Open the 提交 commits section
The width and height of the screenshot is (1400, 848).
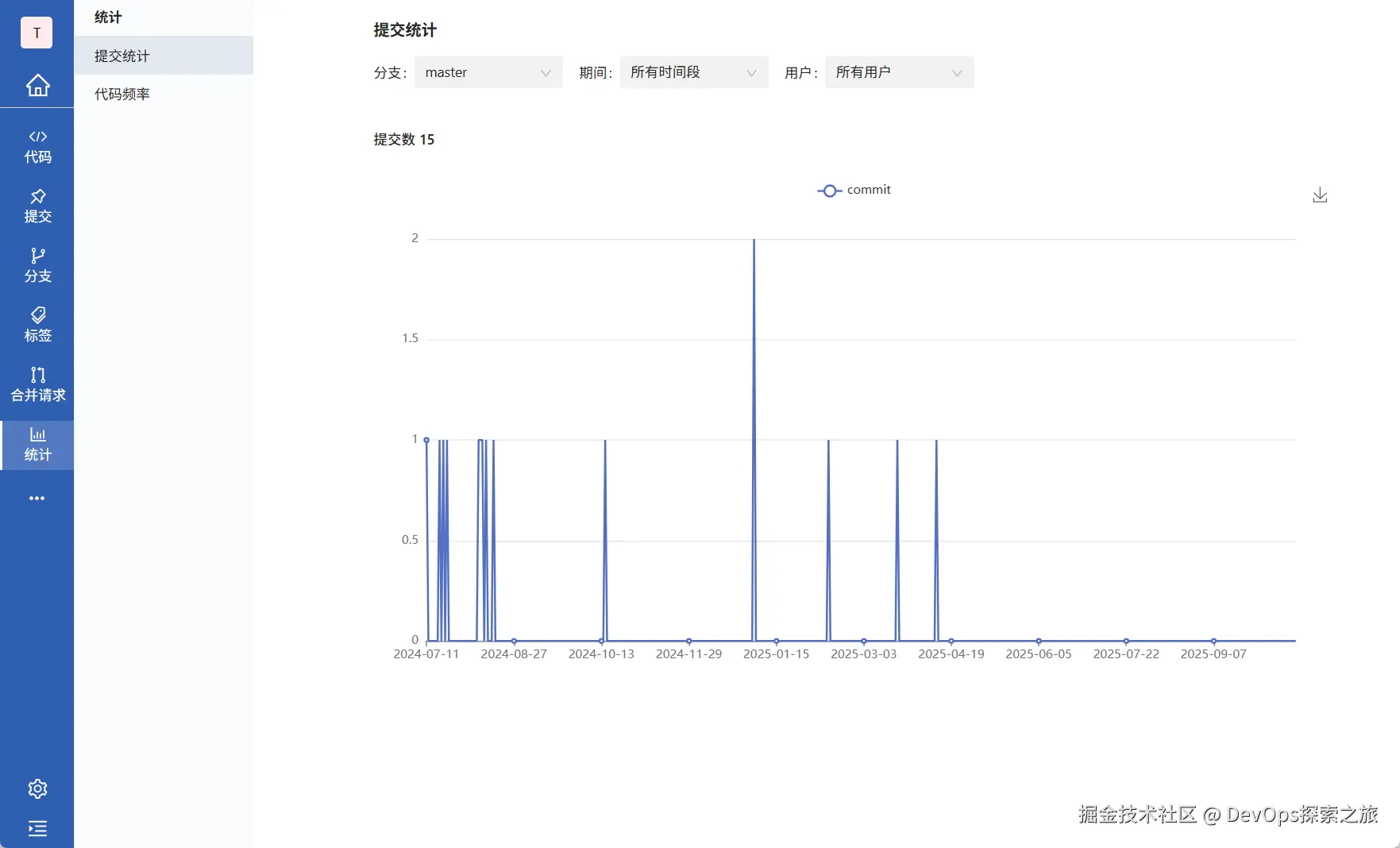pos(37,206)
